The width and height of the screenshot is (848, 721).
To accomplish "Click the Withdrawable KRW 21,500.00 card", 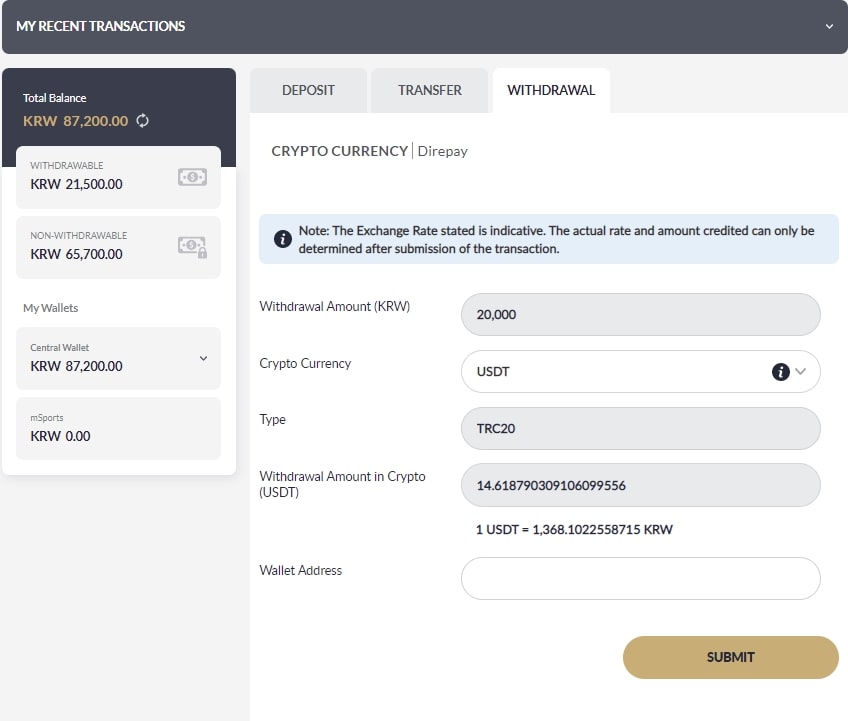I will pos(100,177).
